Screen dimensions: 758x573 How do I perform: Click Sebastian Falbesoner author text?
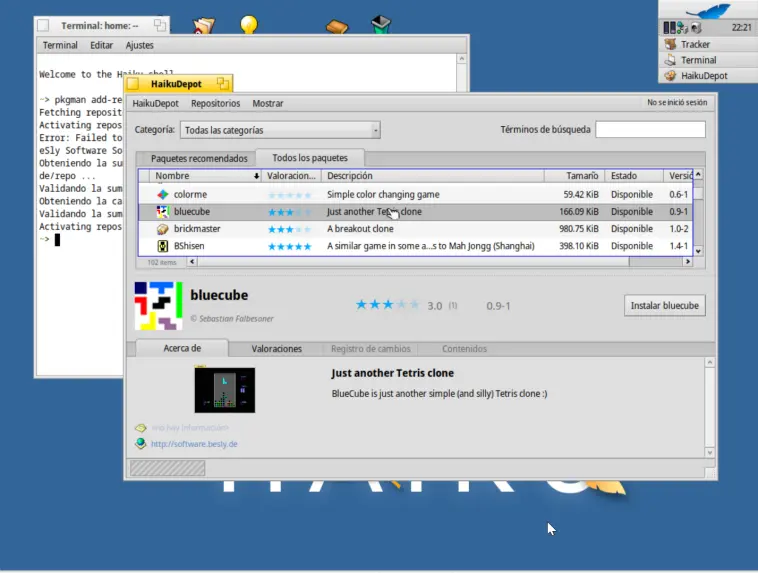236,319
